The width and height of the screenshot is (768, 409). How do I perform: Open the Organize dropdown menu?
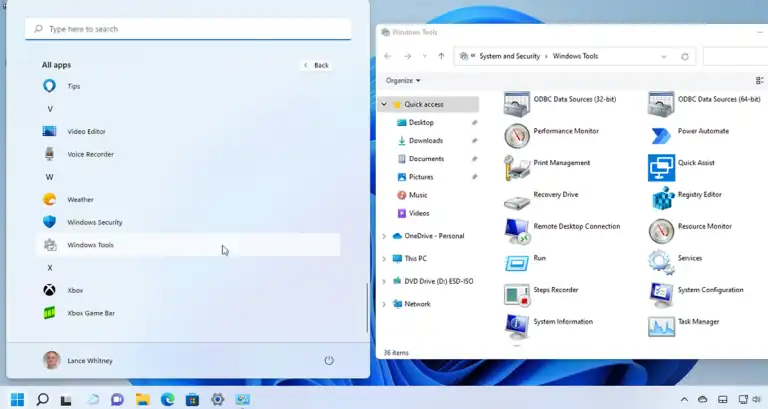coord(403,80)
